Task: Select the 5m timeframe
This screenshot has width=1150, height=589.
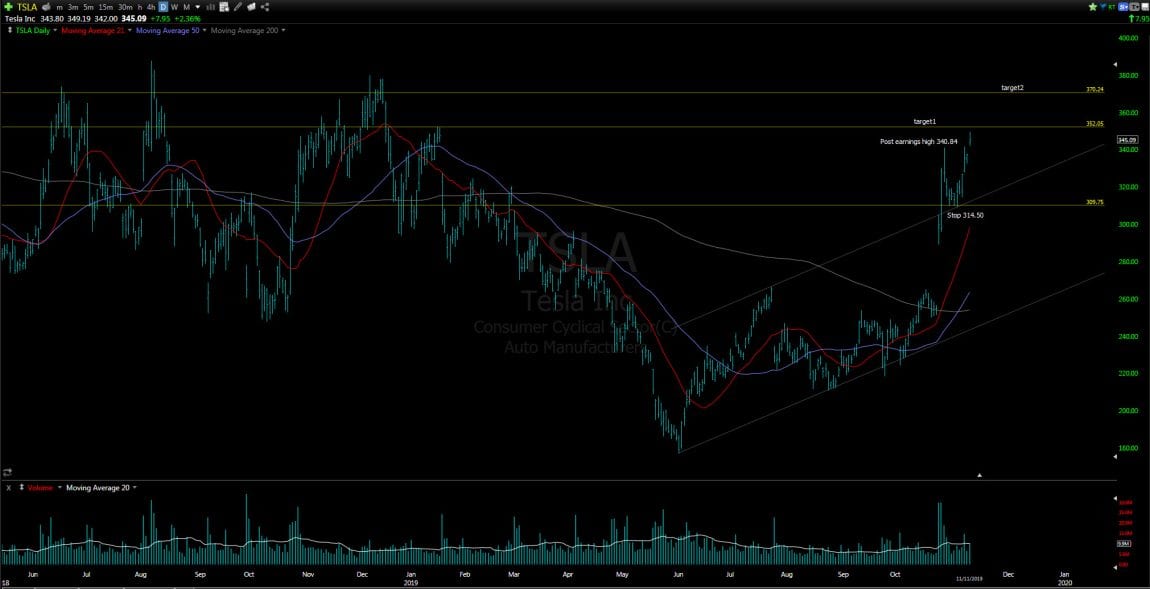Action: [x=89, y=7]
